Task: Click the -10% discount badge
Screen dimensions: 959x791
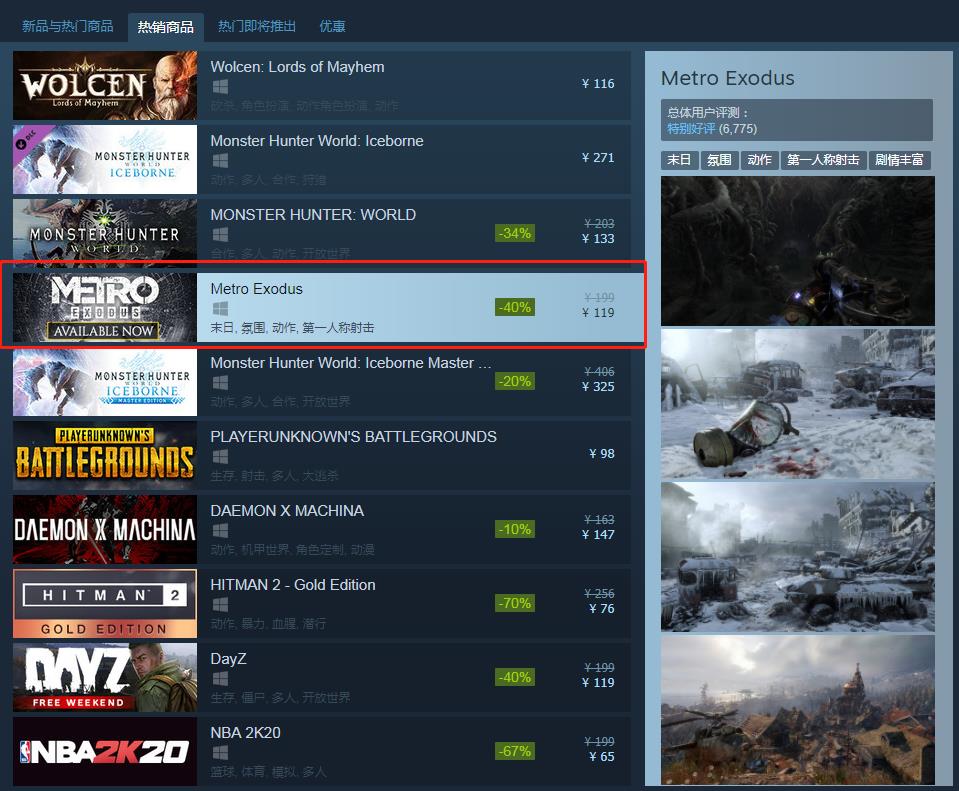Action: pyautogui.click(x=515, y=529)
